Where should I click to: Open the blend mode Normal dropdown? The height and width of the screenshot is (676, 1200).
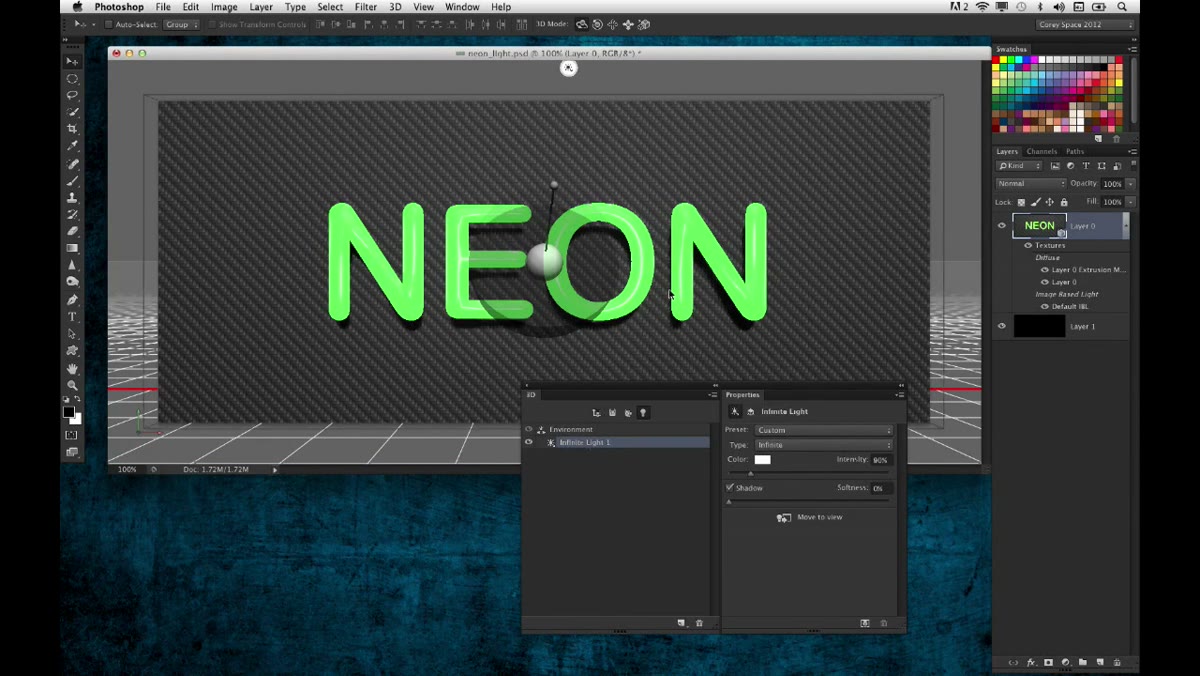click(1031, 184)
